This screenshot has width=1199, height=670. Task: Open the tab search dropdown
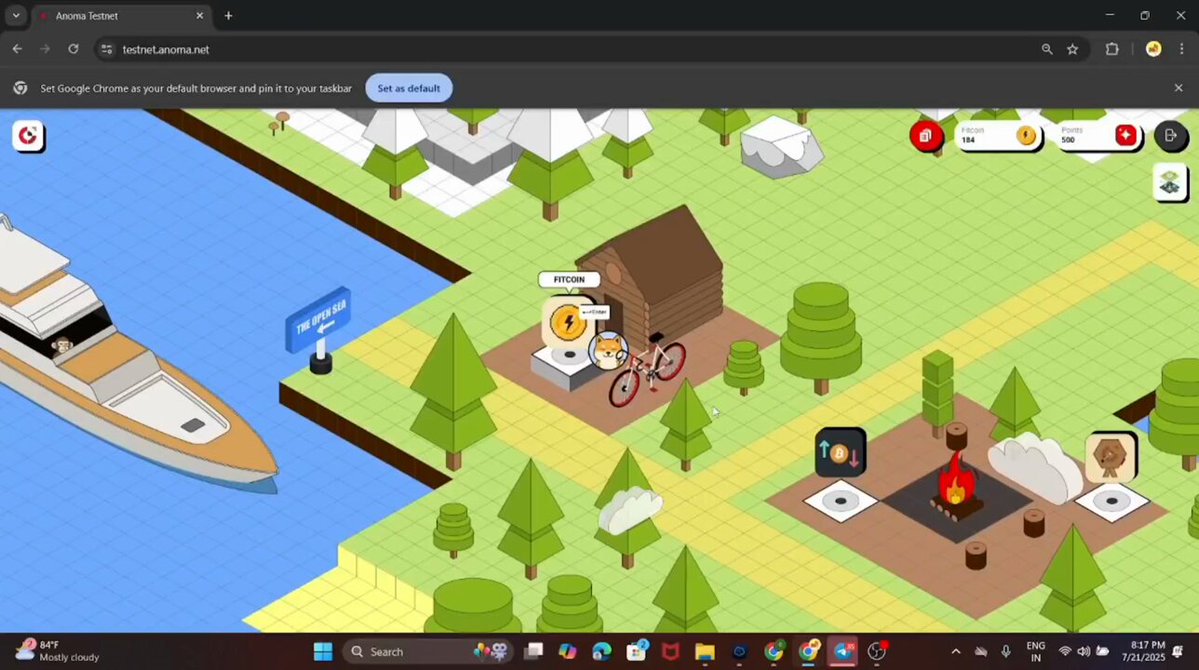pos(15,15)
